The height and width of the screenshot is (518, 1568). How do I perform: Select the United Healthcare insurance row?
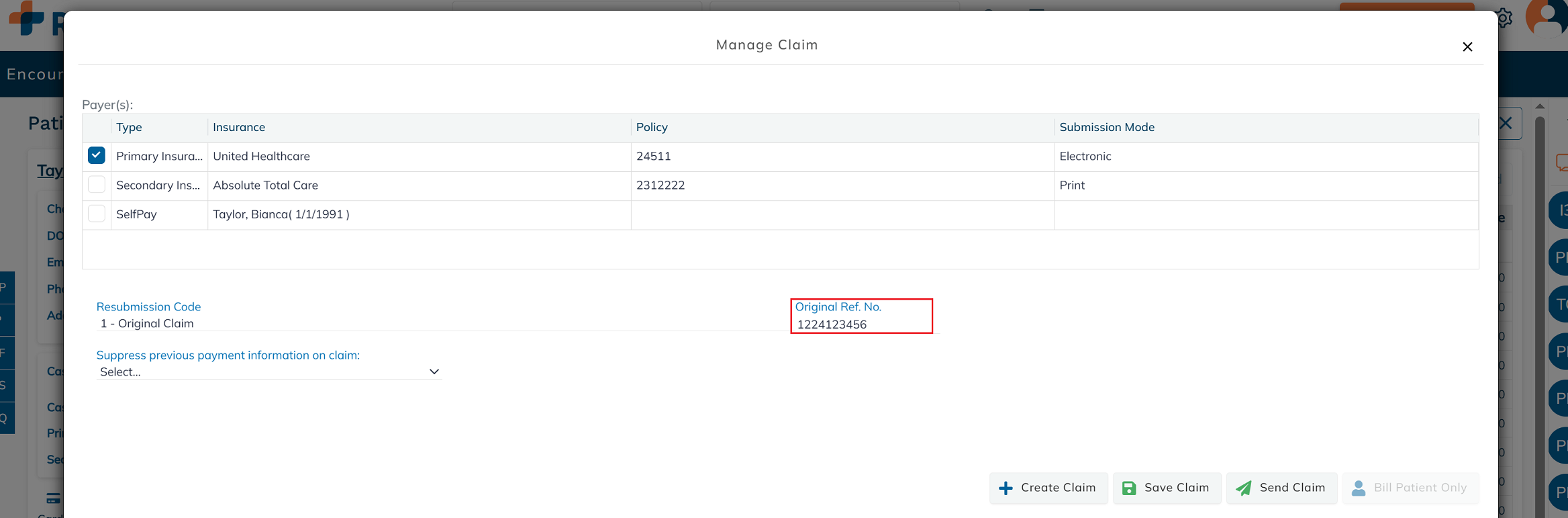pyautogui.click(x=261, y=156)
